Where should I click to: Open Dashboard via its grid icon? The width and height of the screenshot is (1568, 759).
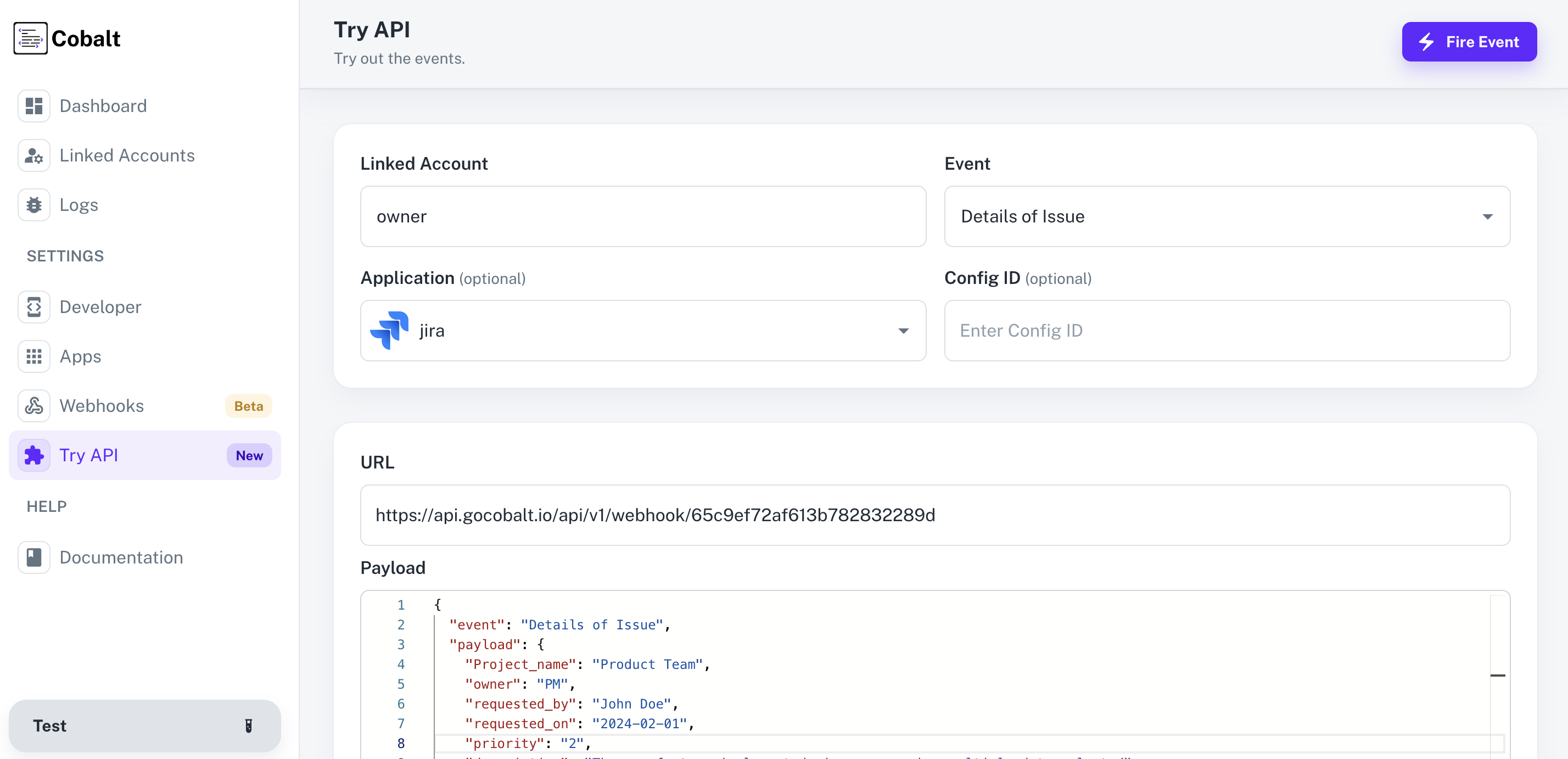[x=34, y=106]
